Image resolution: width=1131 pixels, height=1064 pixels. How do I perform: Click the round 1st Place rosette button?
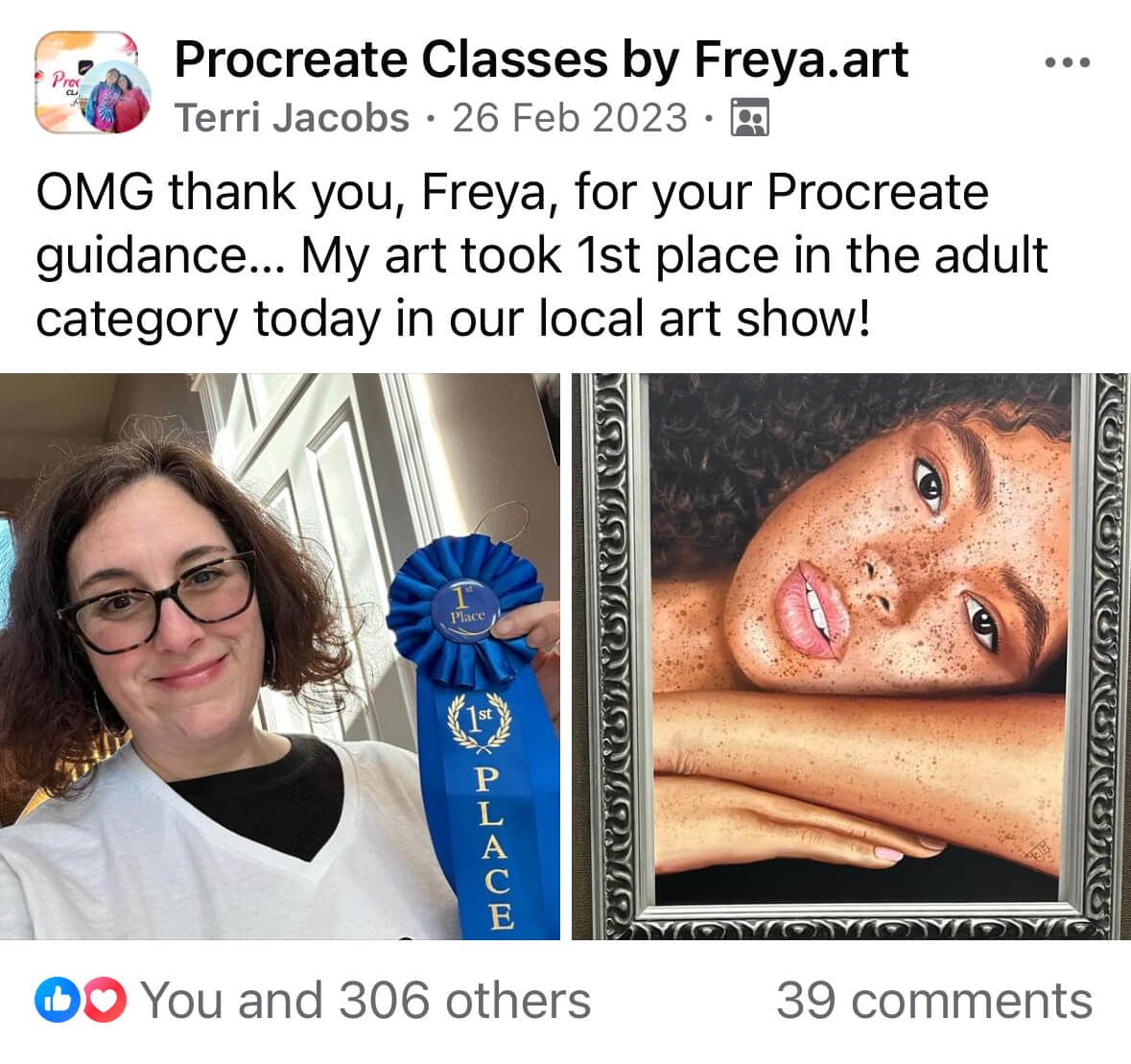click(466, 612)
